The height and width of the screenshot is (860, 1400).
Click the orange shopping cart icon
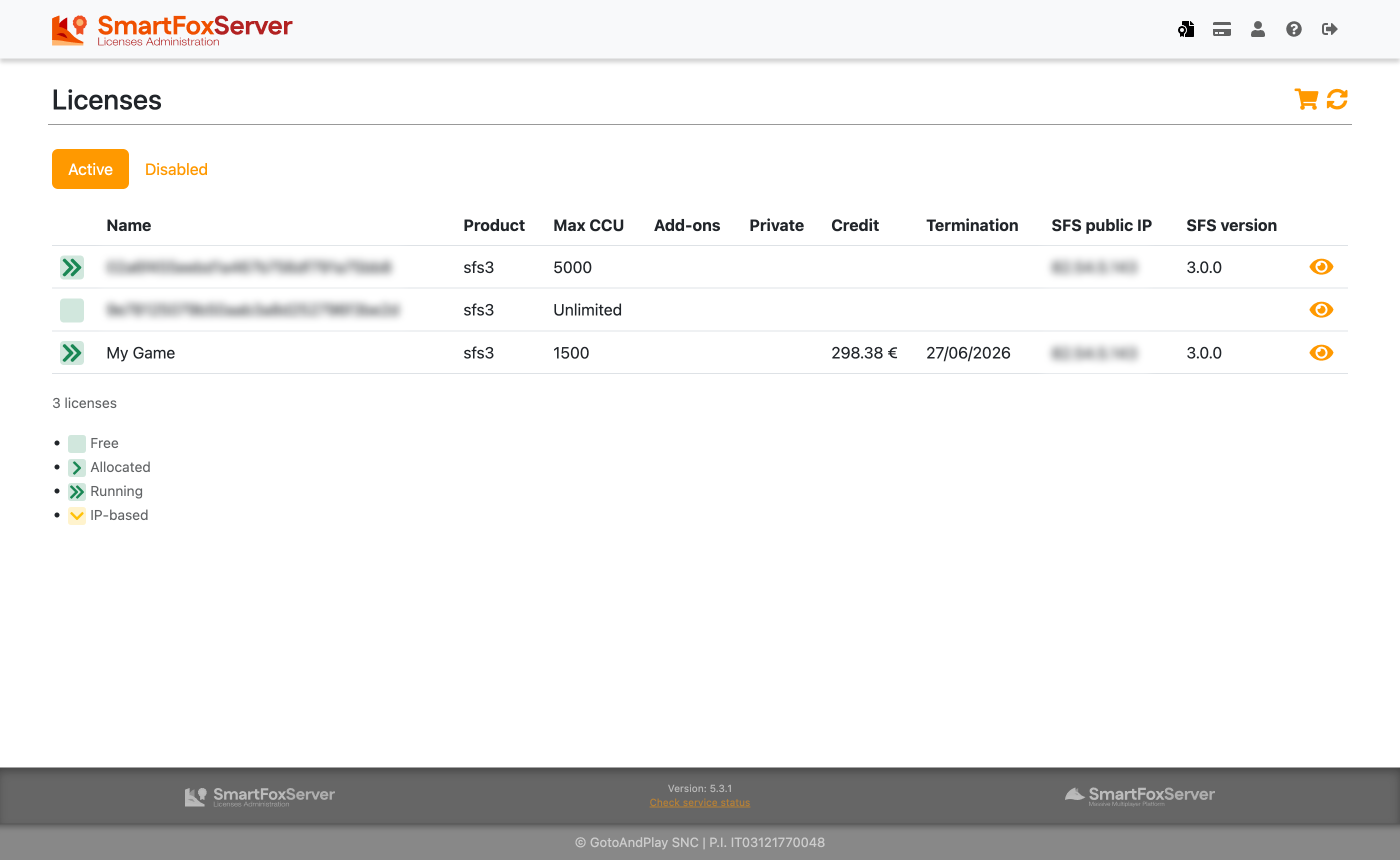[x=1305, y=99]
